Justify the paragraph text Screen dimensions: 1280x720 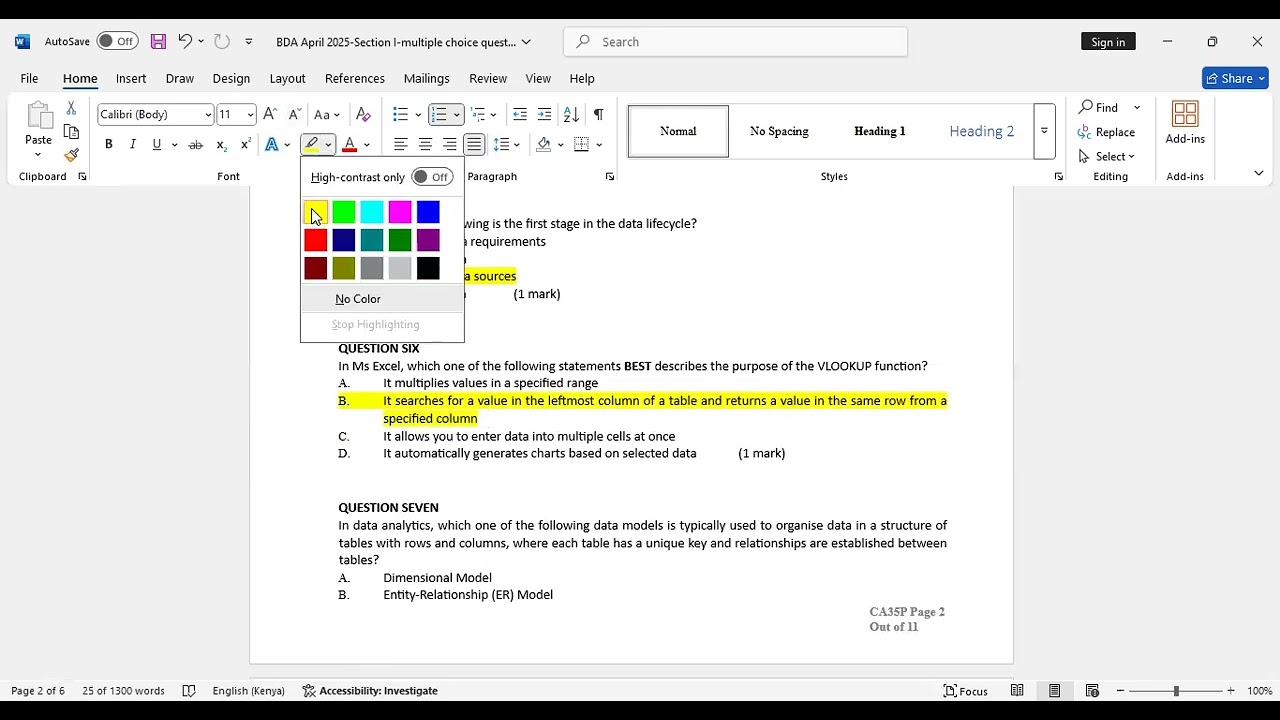(474, 145)
